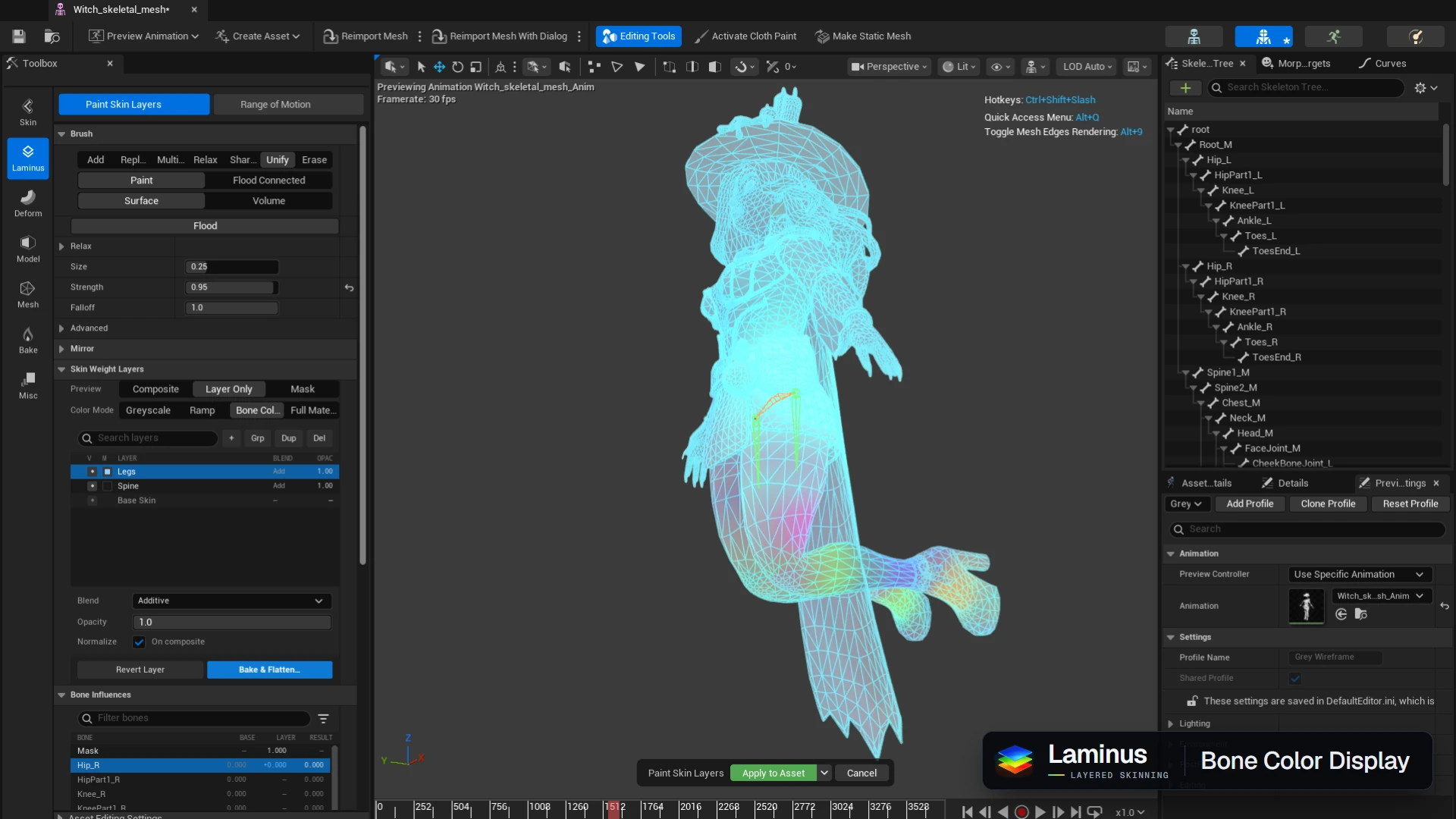Screen dimensions: 1456x819
Task: Open the Deform tool panel
Action: pos(28,203)
